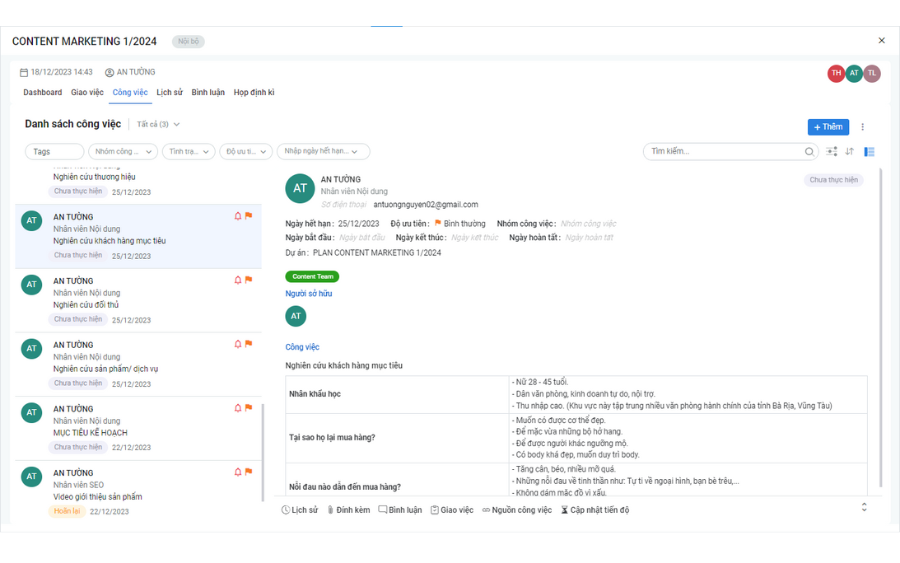Viewport: 900px width, 563px height.
Task: Click Giao việc in the bottom toolbar
Action: point(452,510)
